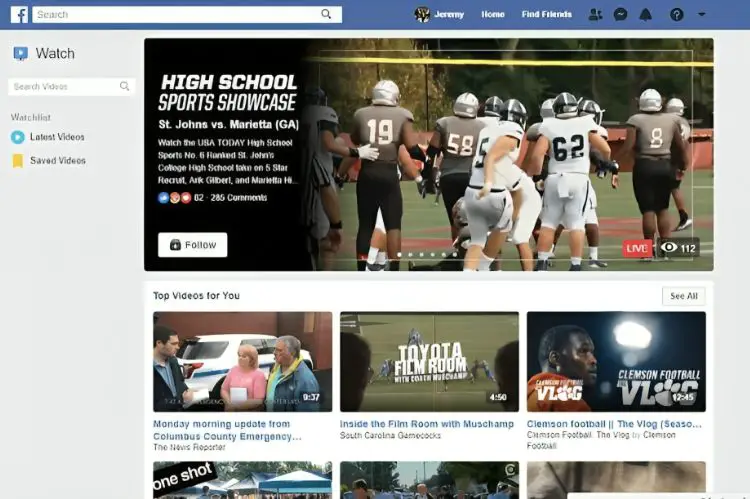Click the Top Videos for You heading
This screenshot has height=499, width=750.
(x=197, y=296)
